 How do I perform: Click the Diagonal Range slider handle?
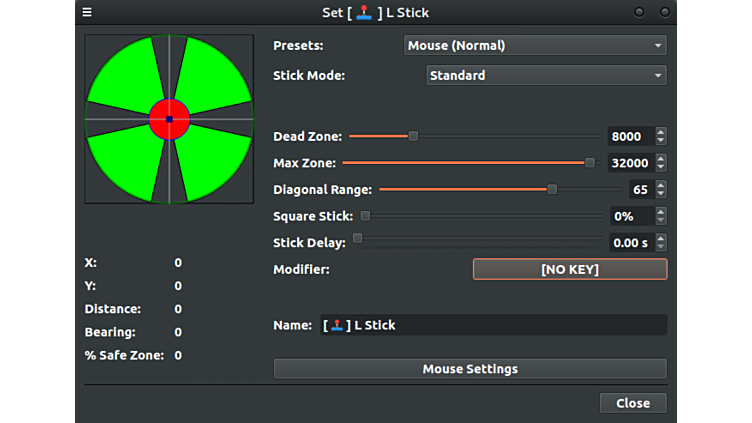[x=552, y=189]
